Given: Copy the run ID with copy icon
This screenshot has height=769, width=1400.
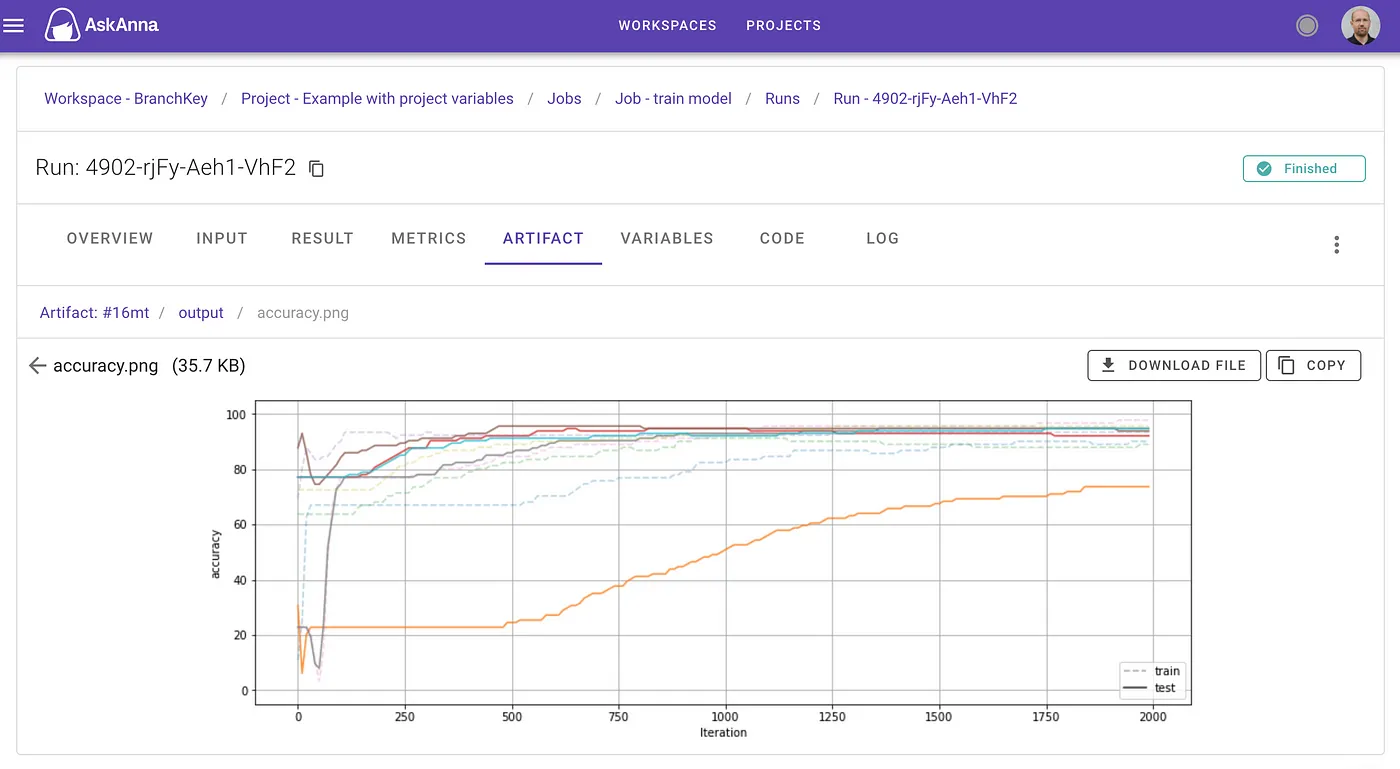Looking at the screenshot, I should coord(316,169).
